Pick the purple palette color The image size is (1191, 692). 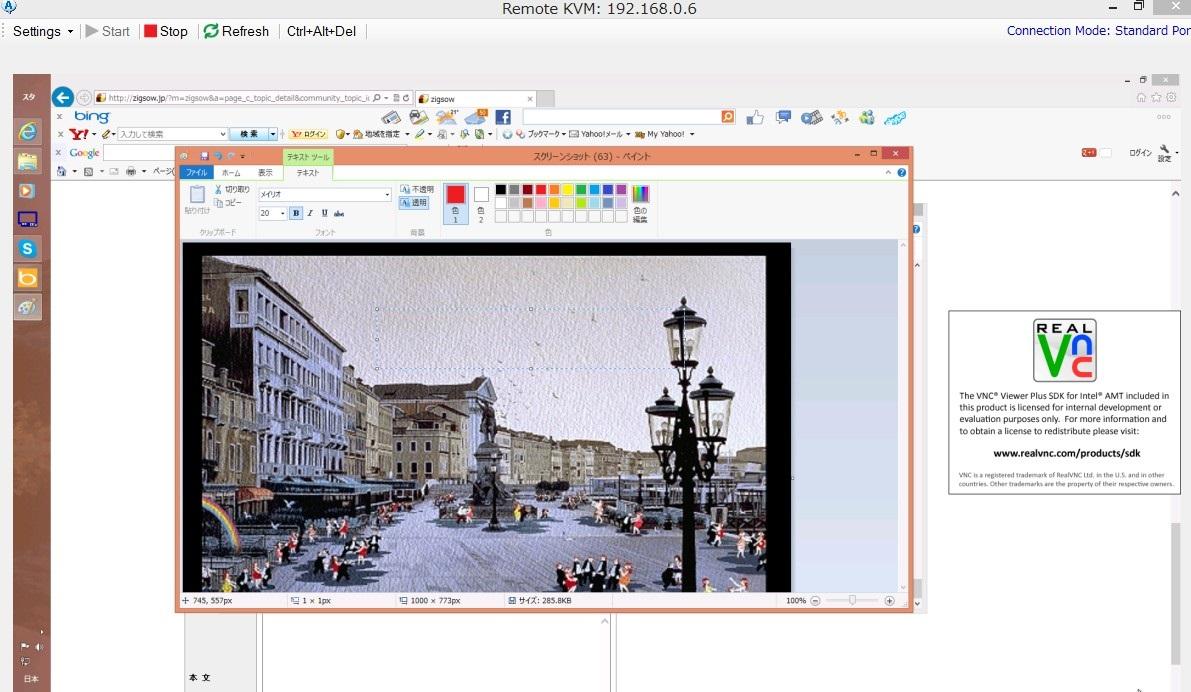click(x=621, y=190)
